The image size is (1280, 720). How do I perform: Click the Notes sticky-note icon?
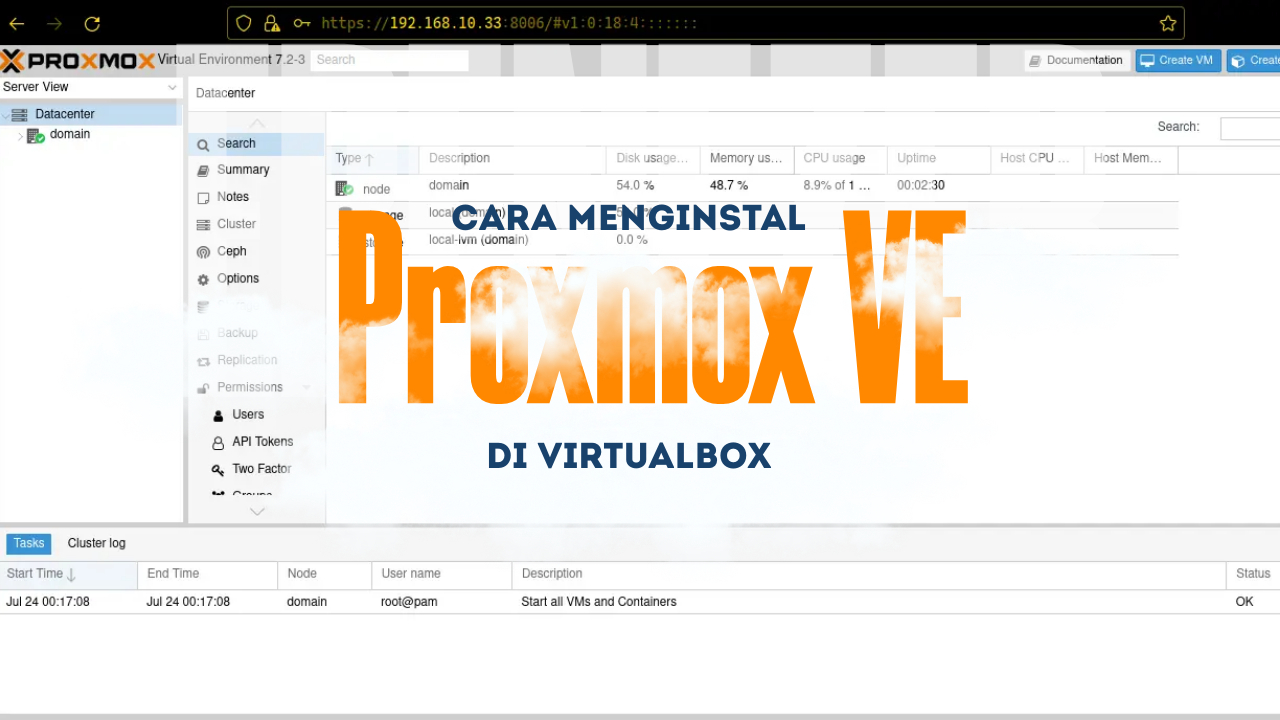(x=203, y=198)
